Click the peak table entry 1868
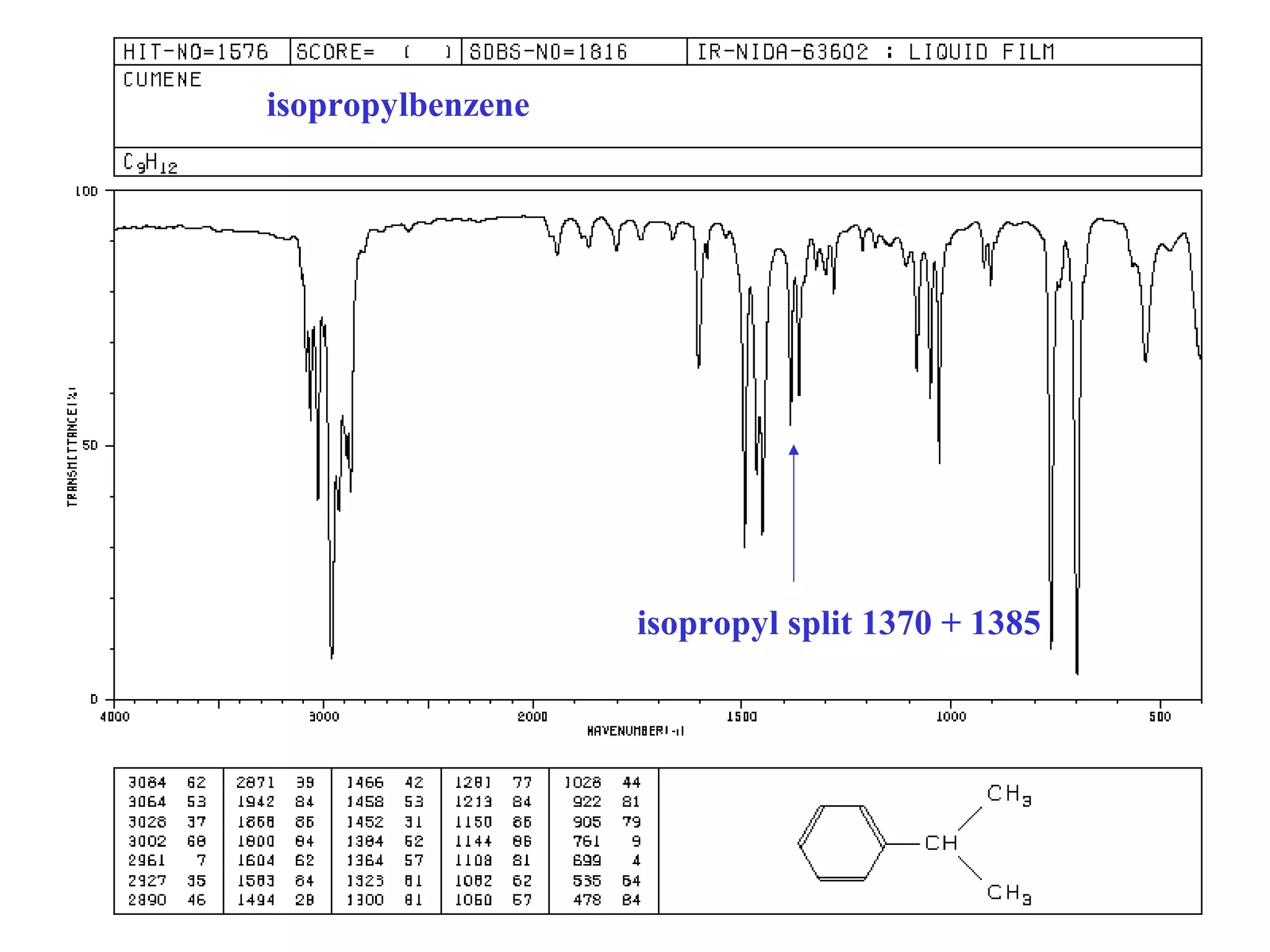 [255, 822]
